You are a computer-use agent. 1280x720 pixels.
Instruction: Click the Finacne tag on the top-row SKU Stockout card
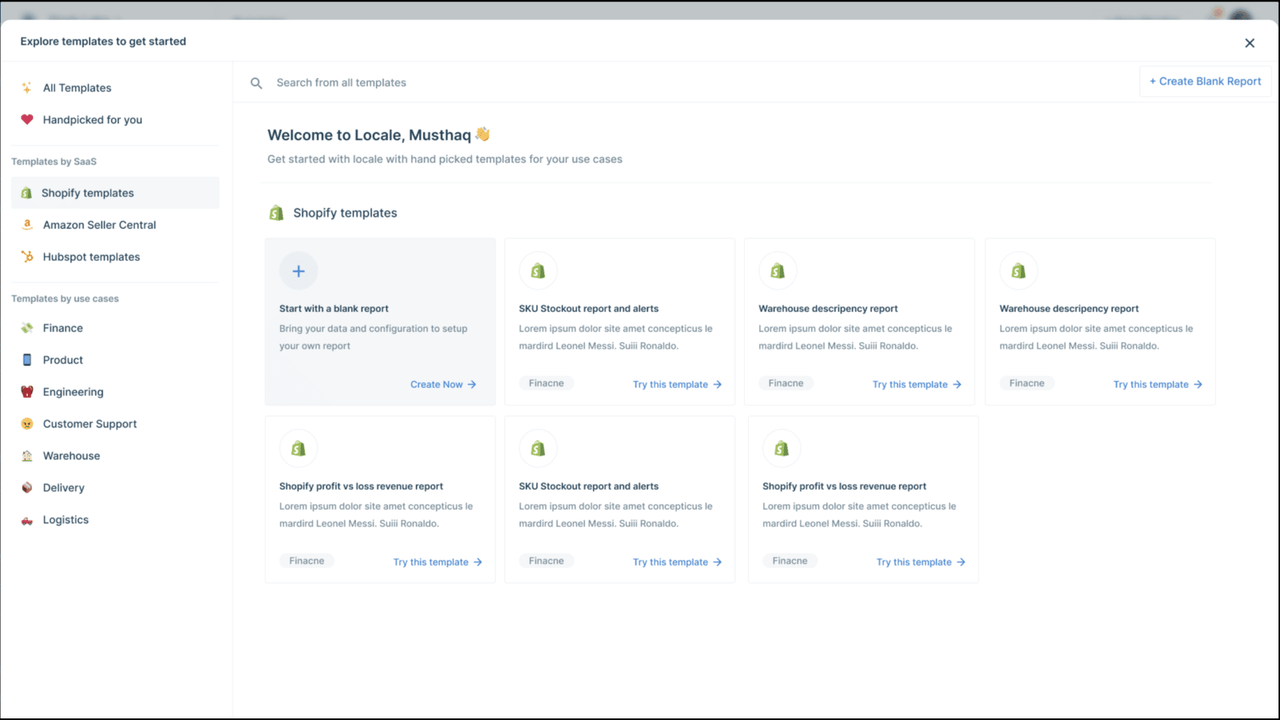click(546, 383)
